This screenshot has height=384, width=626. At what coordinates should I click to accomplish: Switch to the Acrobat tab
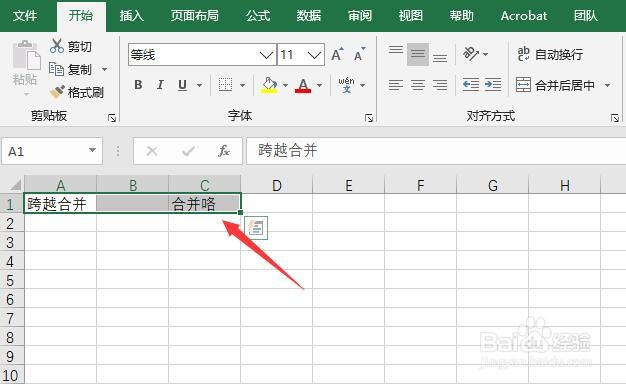pos(524,16)
